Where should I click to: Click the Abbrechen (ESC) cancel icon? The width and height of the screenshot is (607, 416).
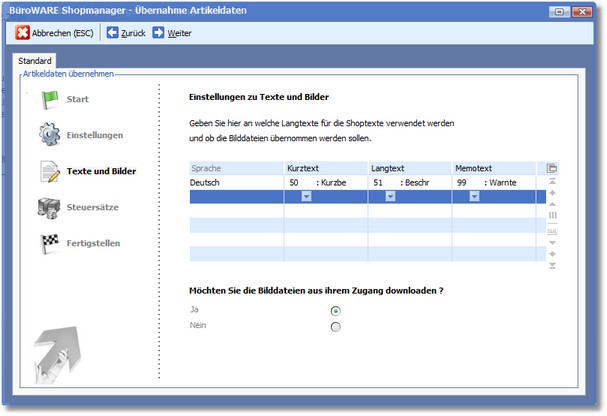(x=23, y=33)
